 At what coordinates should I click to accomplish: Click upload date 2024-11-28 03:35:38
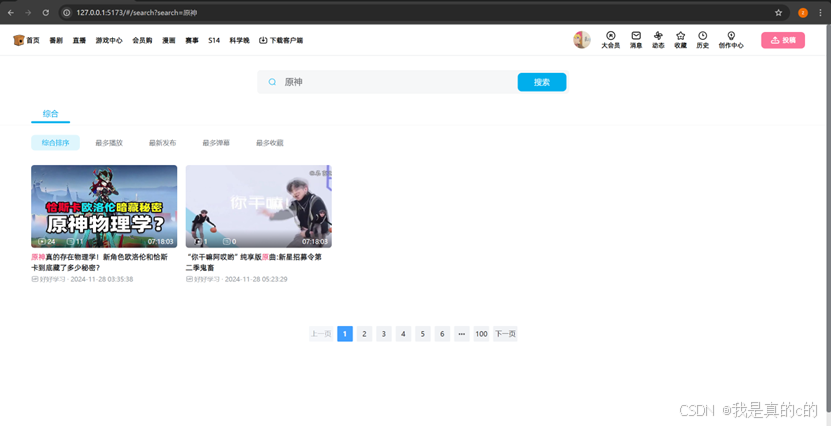pyautogui.click(x=102, y=279)
